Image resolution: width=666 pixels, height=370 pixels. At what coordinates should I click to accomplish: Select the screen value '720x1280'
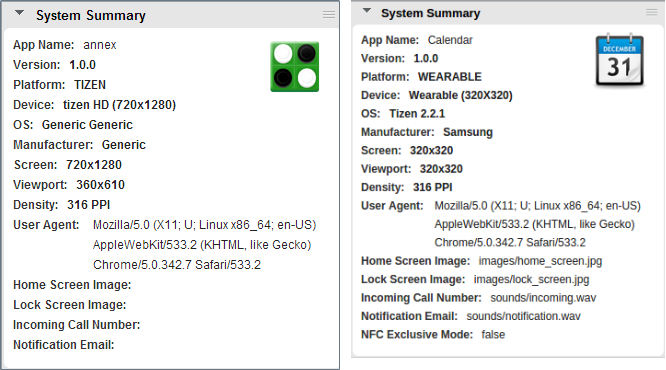[94, 165]
